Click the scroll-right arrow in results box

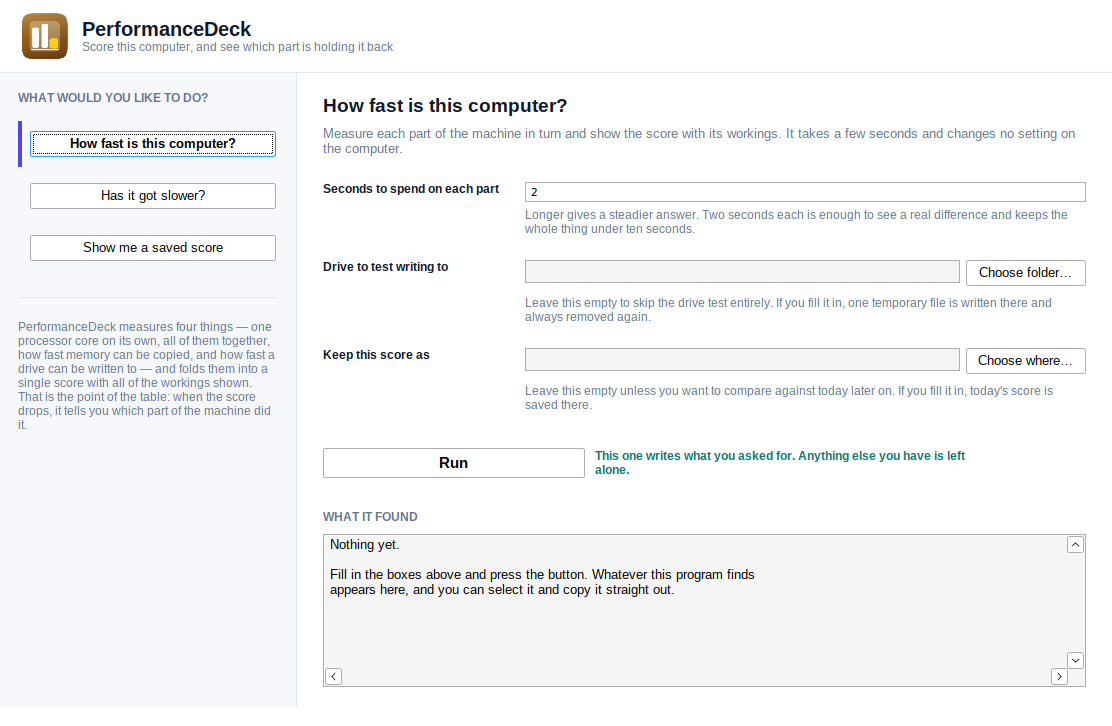click(x=1060, y=676)
